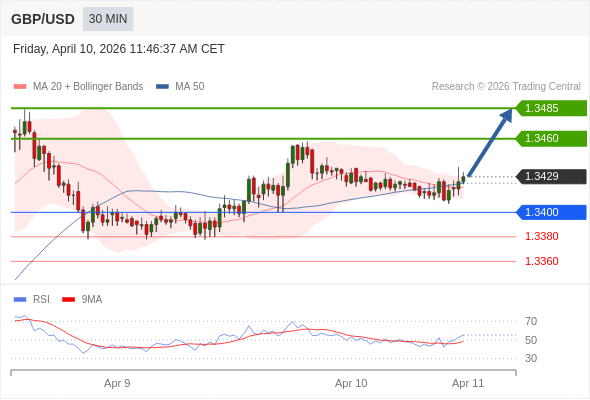Click the RSI legend label
590x400 pixels.
41,300
